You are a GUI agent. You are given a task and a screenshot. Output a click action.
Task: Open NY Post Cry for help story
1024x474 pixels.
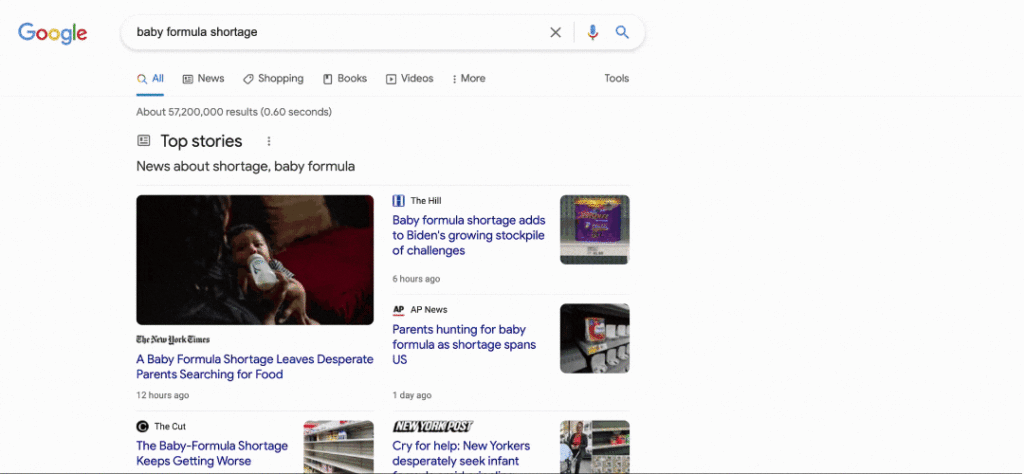point(461,456)
